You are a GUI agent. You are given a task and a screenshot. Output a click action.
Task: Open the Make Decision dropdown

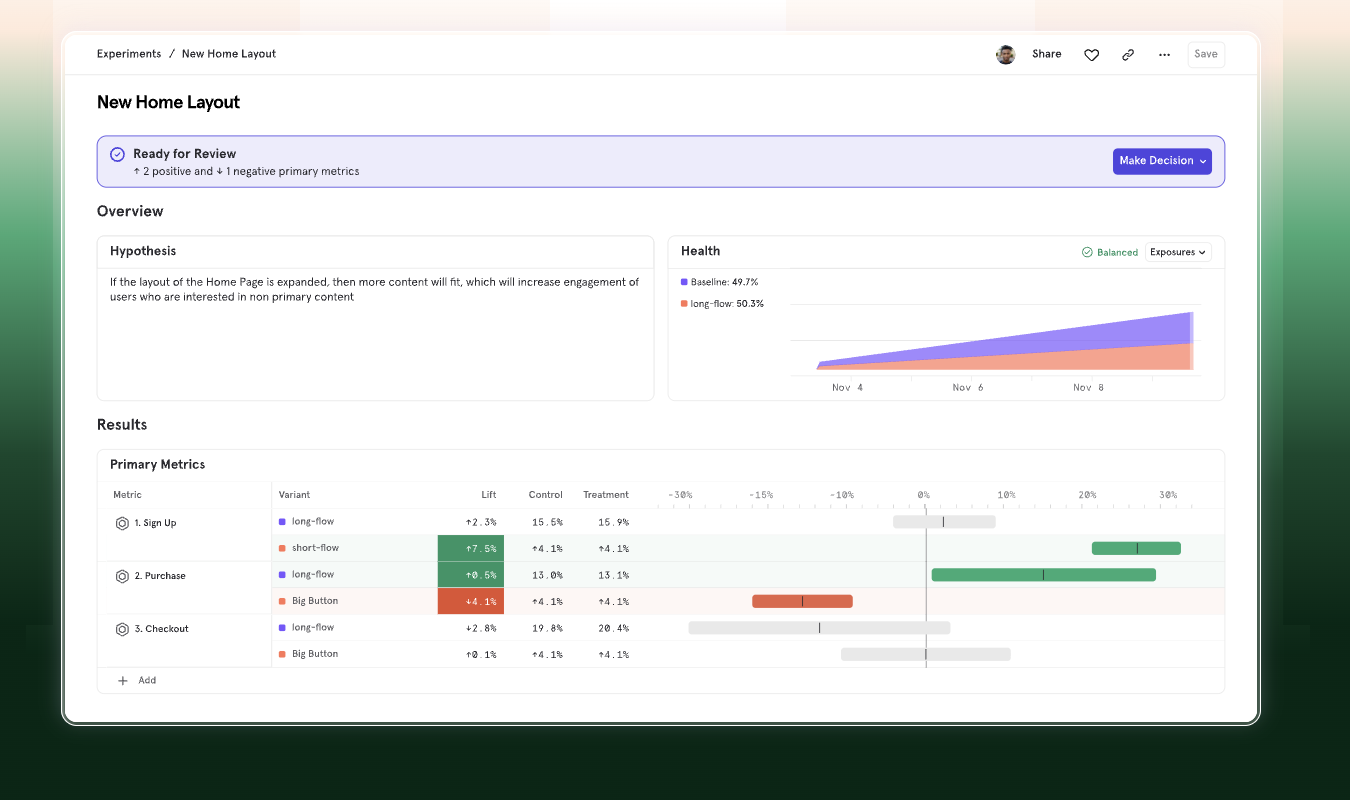coord(1162,161)
